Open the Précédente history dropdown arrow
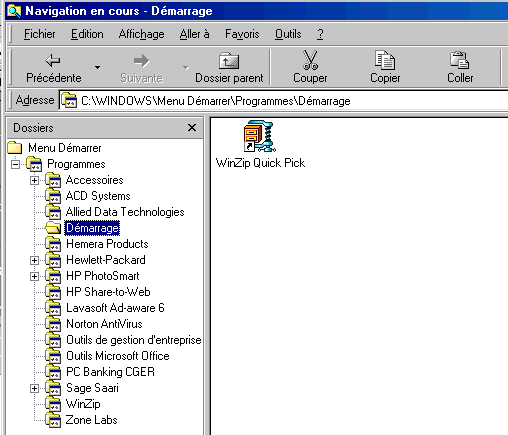This screenshot has width=508, height=435. click(97, 67)
